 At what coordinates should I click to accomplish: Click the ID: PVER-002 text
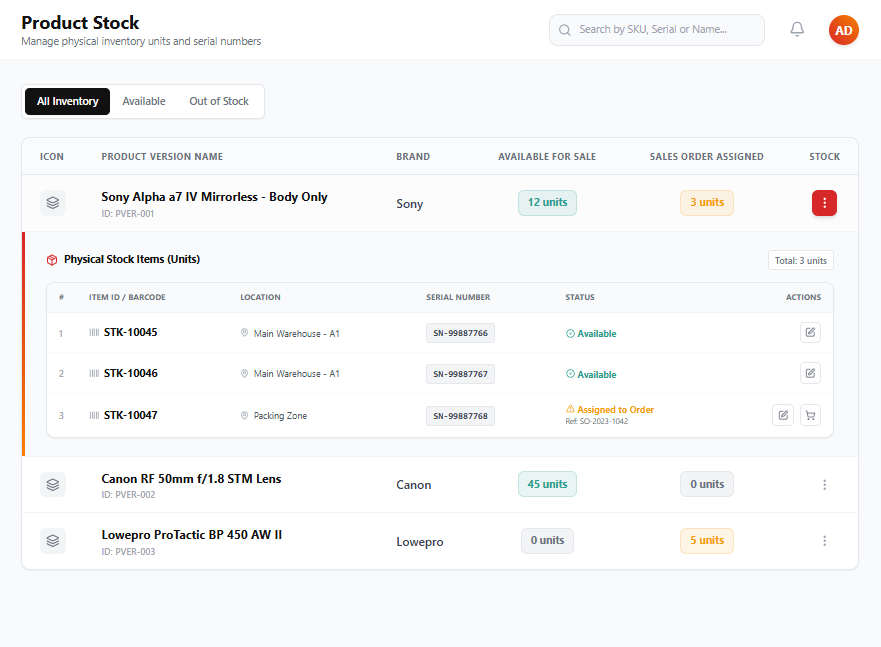[128, 495]
